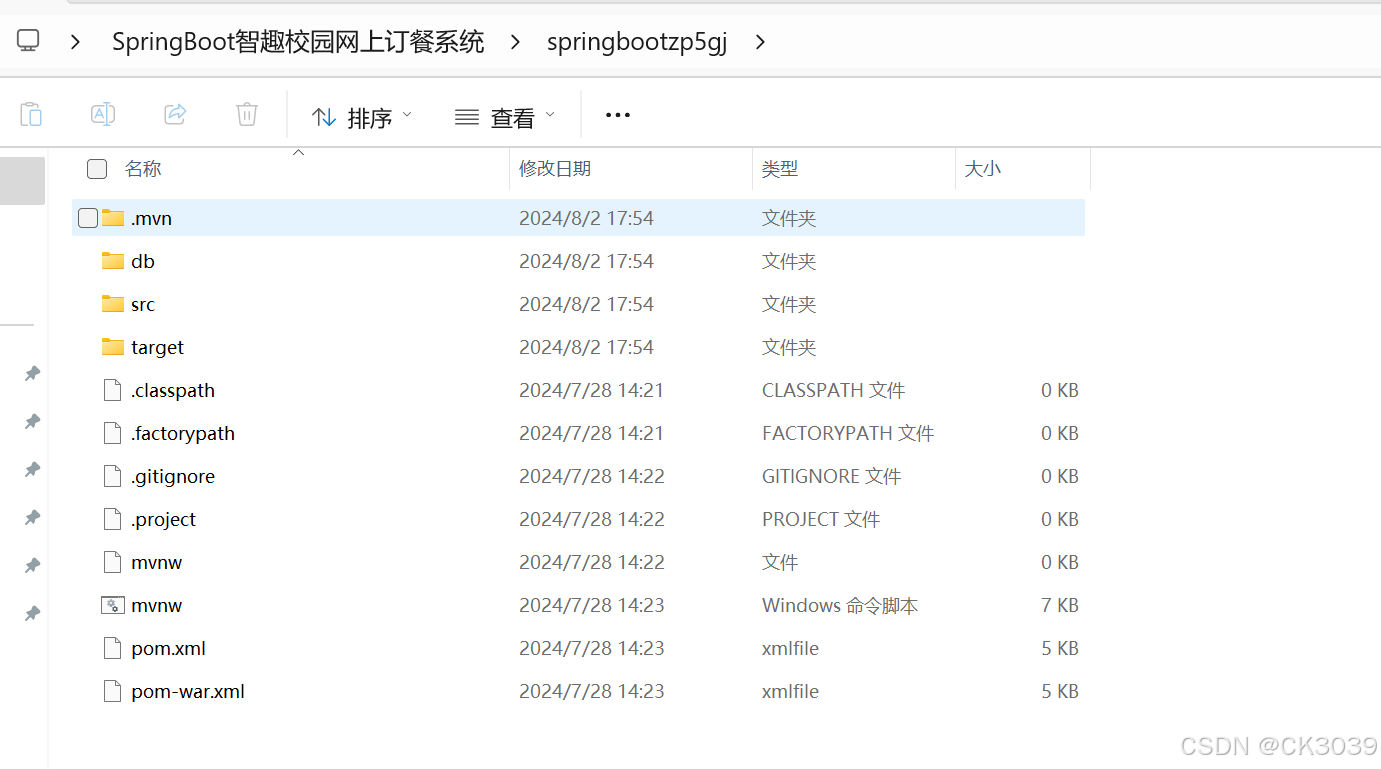Click the Share toolbar icon

pyautogui.click(x=175, y=115)
